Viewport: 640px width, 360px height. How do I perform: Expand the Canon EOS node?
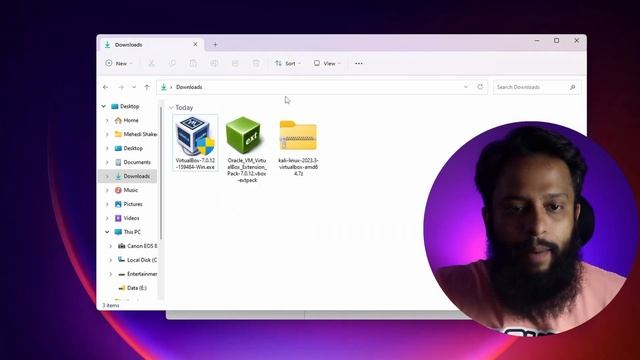pyautogui.click(x=110, y=246)
